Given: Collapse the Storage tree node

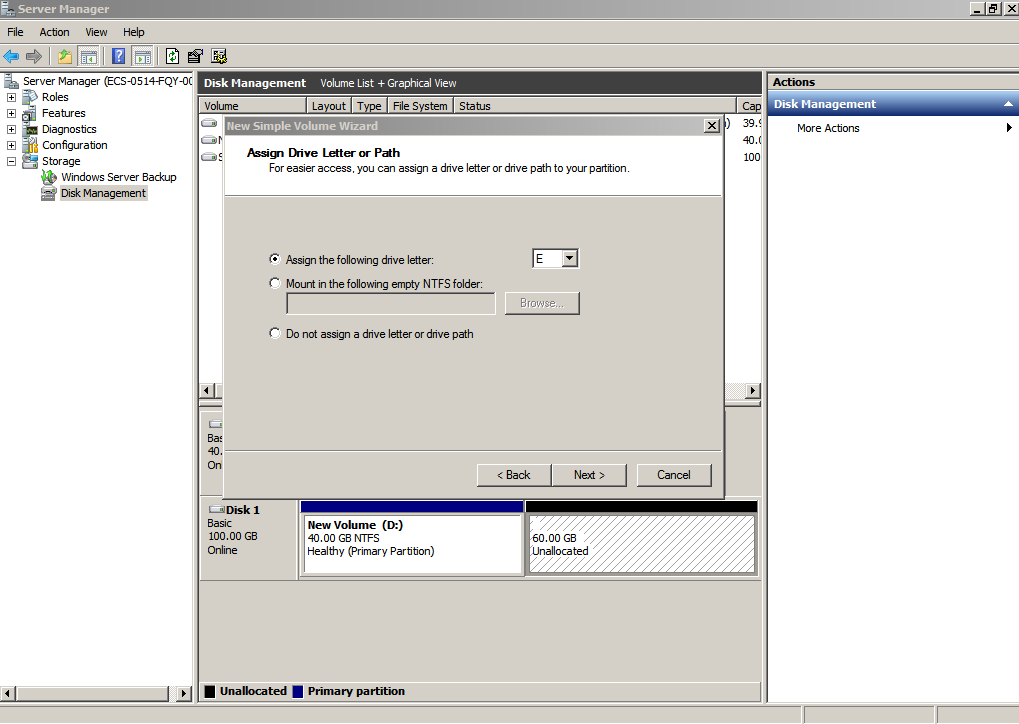Looking at the screenshot, I should point(11,161).
